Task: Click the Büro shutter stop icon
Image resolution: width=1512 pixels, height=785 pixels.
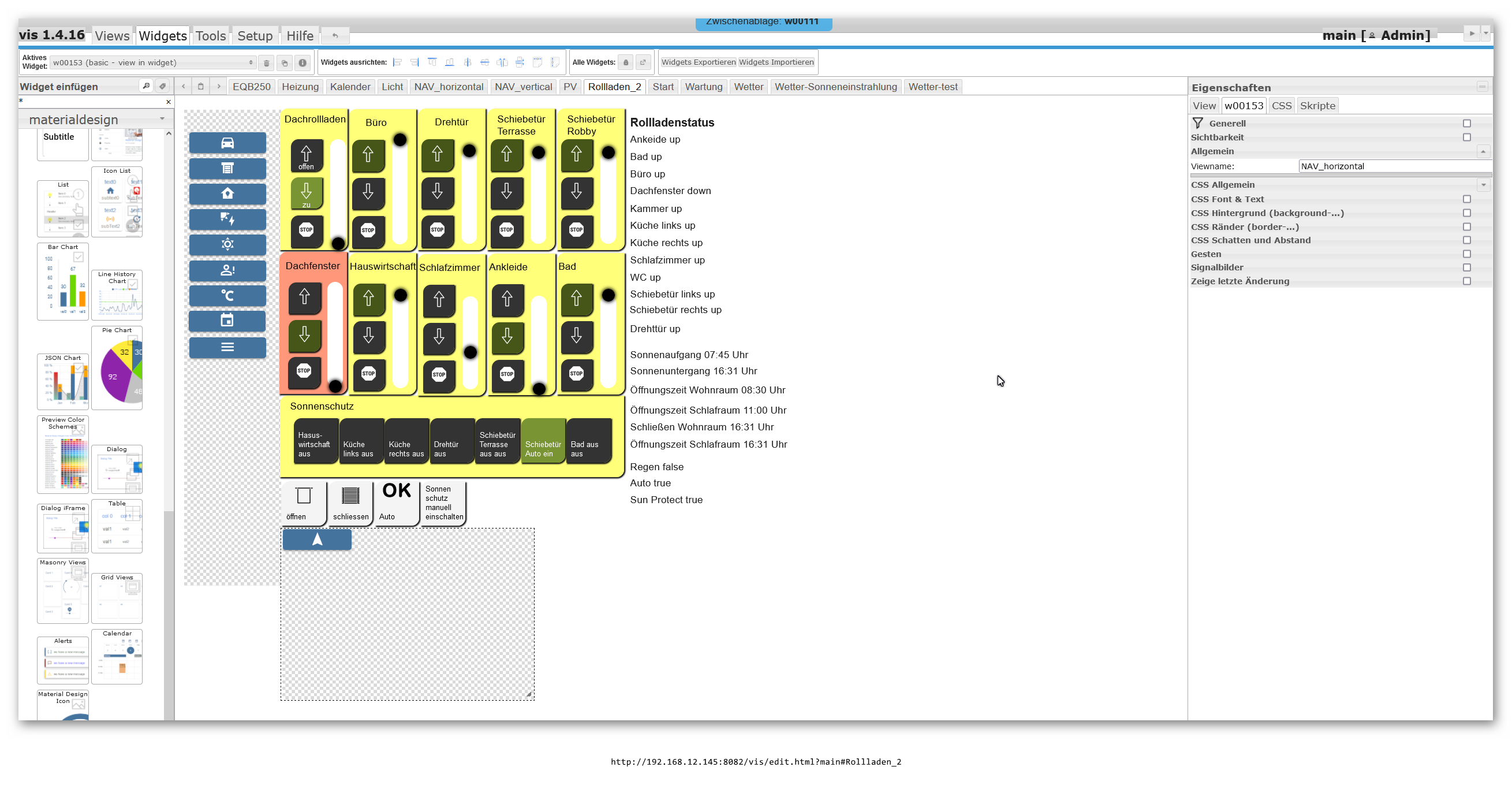Action: tap(368, 230)
